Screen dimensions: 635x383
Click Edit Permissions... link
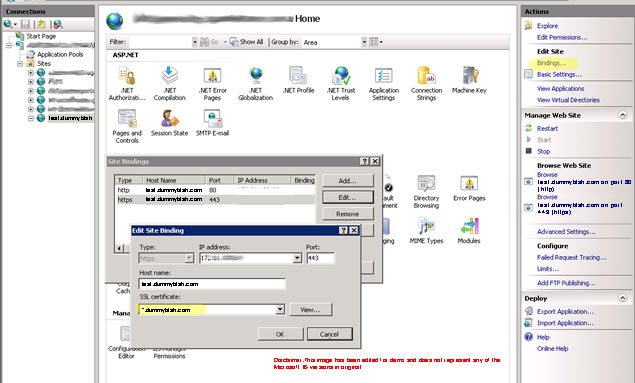click(x=562, y=37)
